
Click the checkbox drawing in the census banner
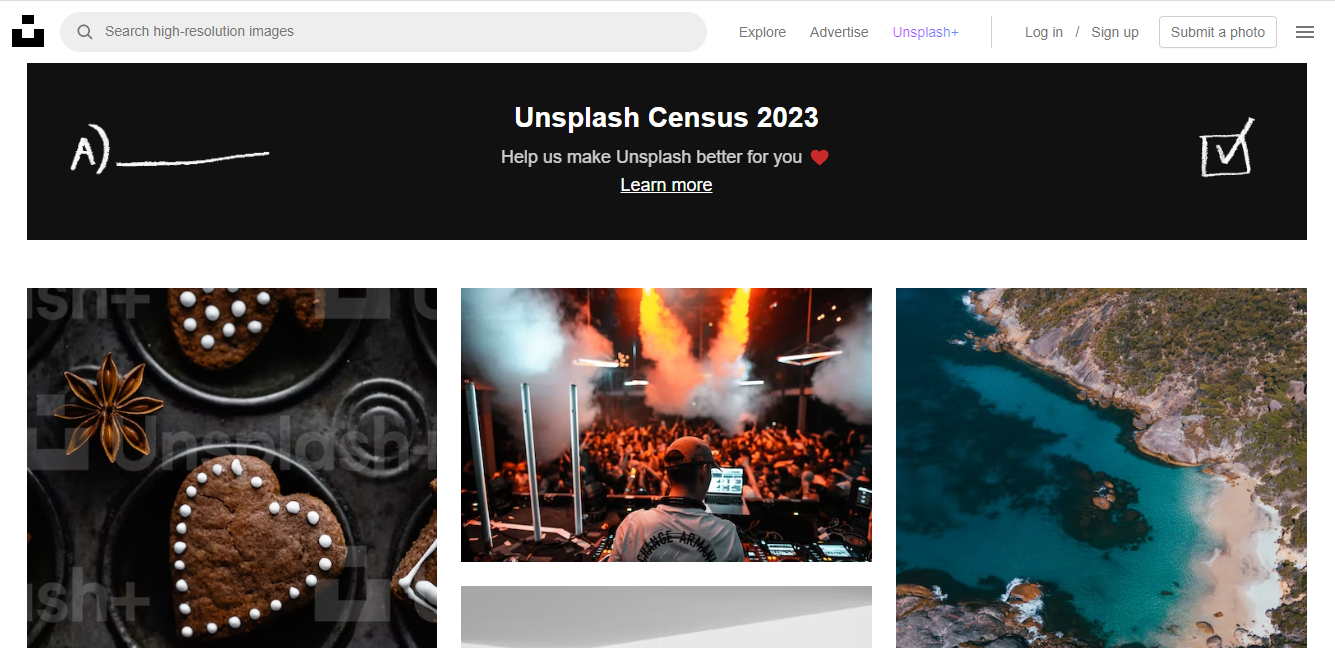click(x=1227, y=148)
